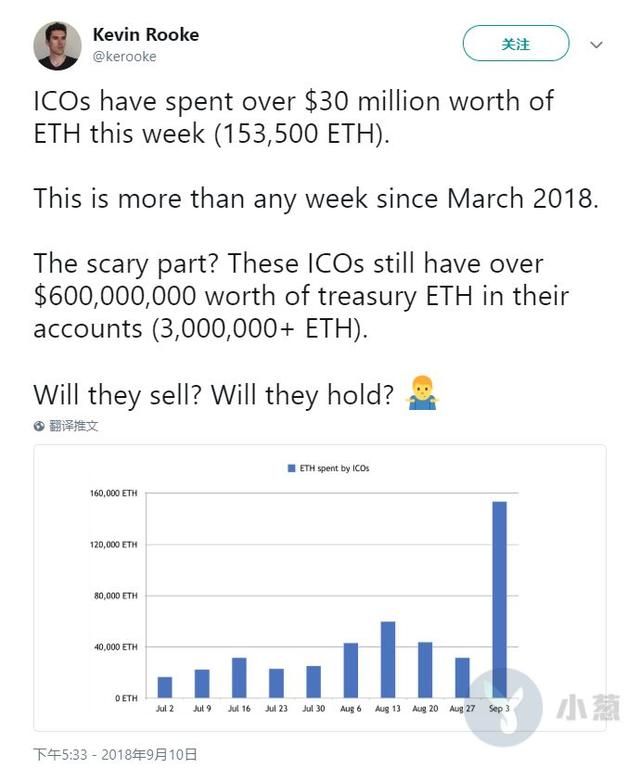Click the Jul 30 bar in chart
This screenshot has width=640, height=768.
(313, 682)
